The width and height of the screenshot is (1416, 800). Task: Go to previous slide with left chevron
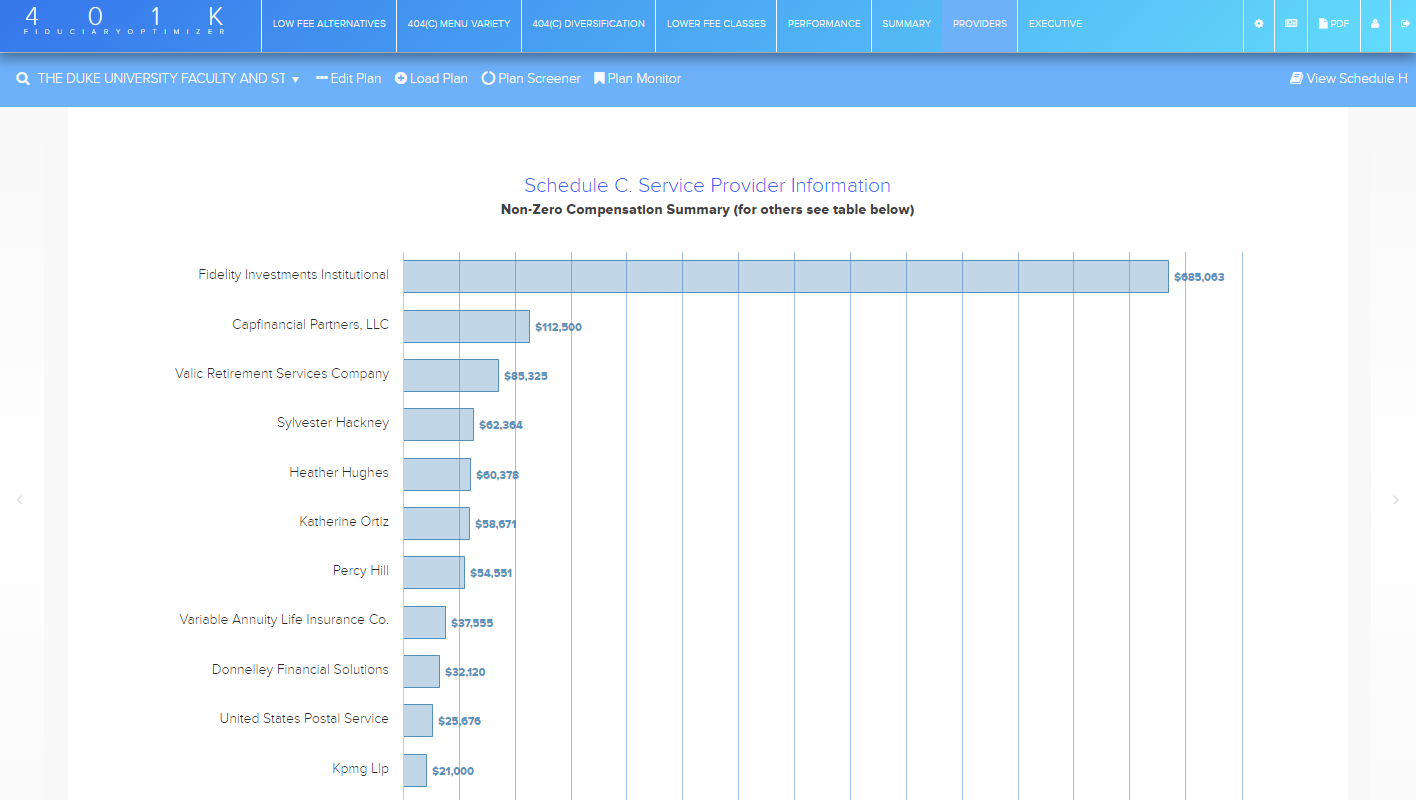point(19,500)
